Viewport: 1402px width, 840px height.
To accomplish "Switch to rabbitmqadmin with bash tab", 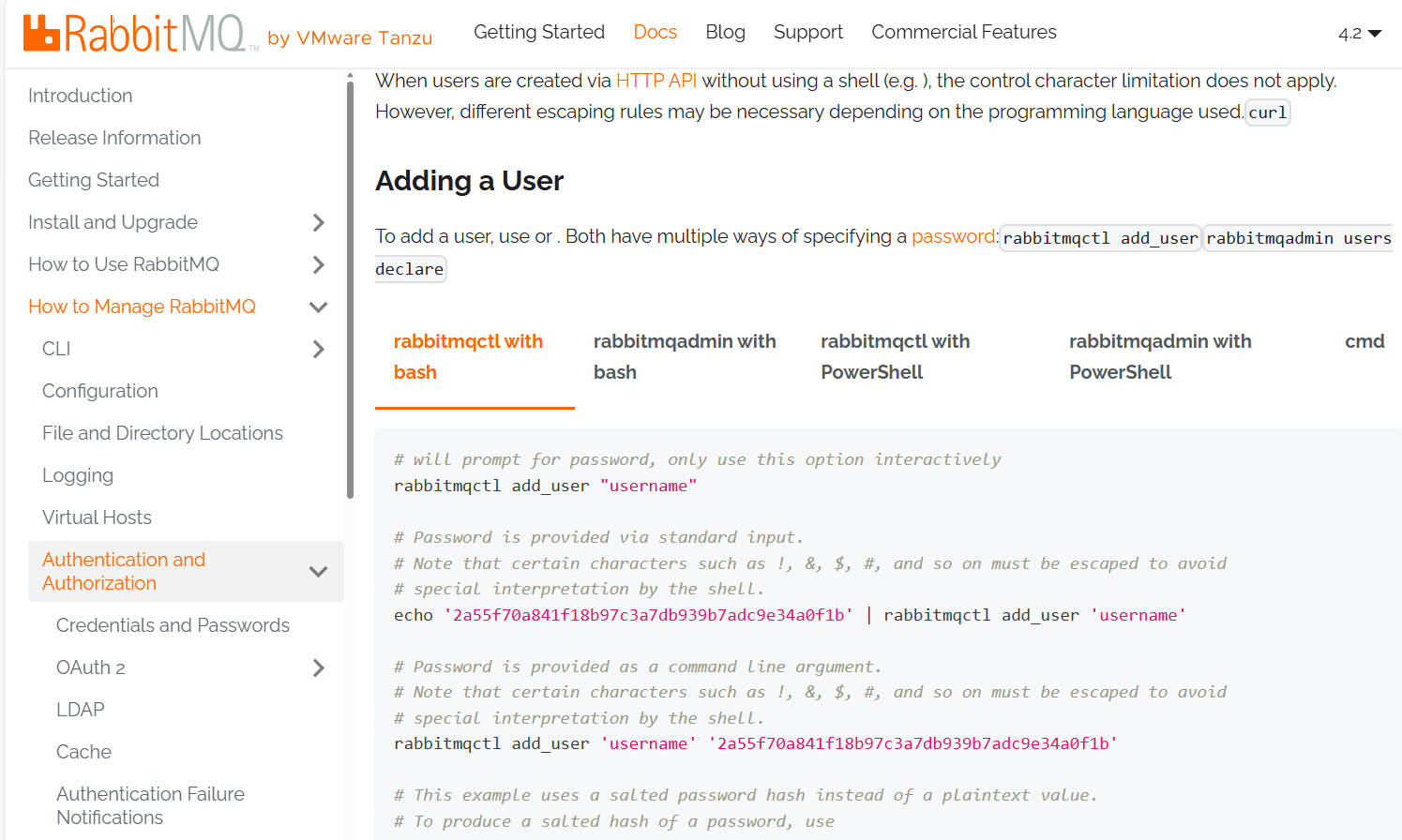I will pyautogui.click(x=688, y=357).
